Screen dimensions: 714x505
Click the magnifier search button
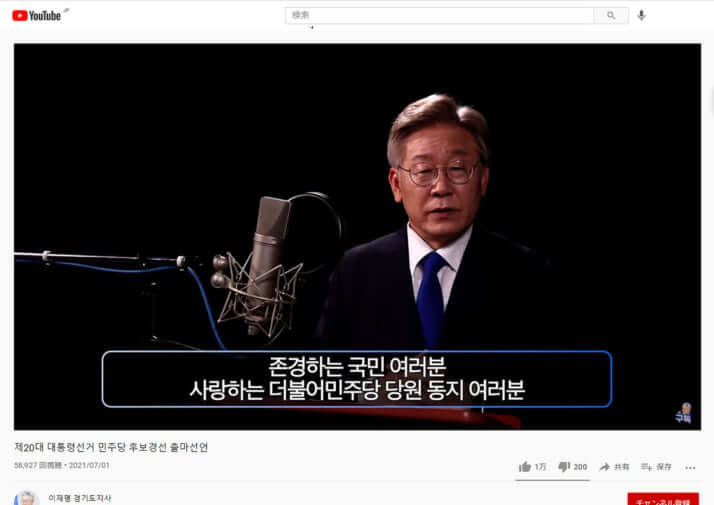pyautogui.click(x=611, y=15)
